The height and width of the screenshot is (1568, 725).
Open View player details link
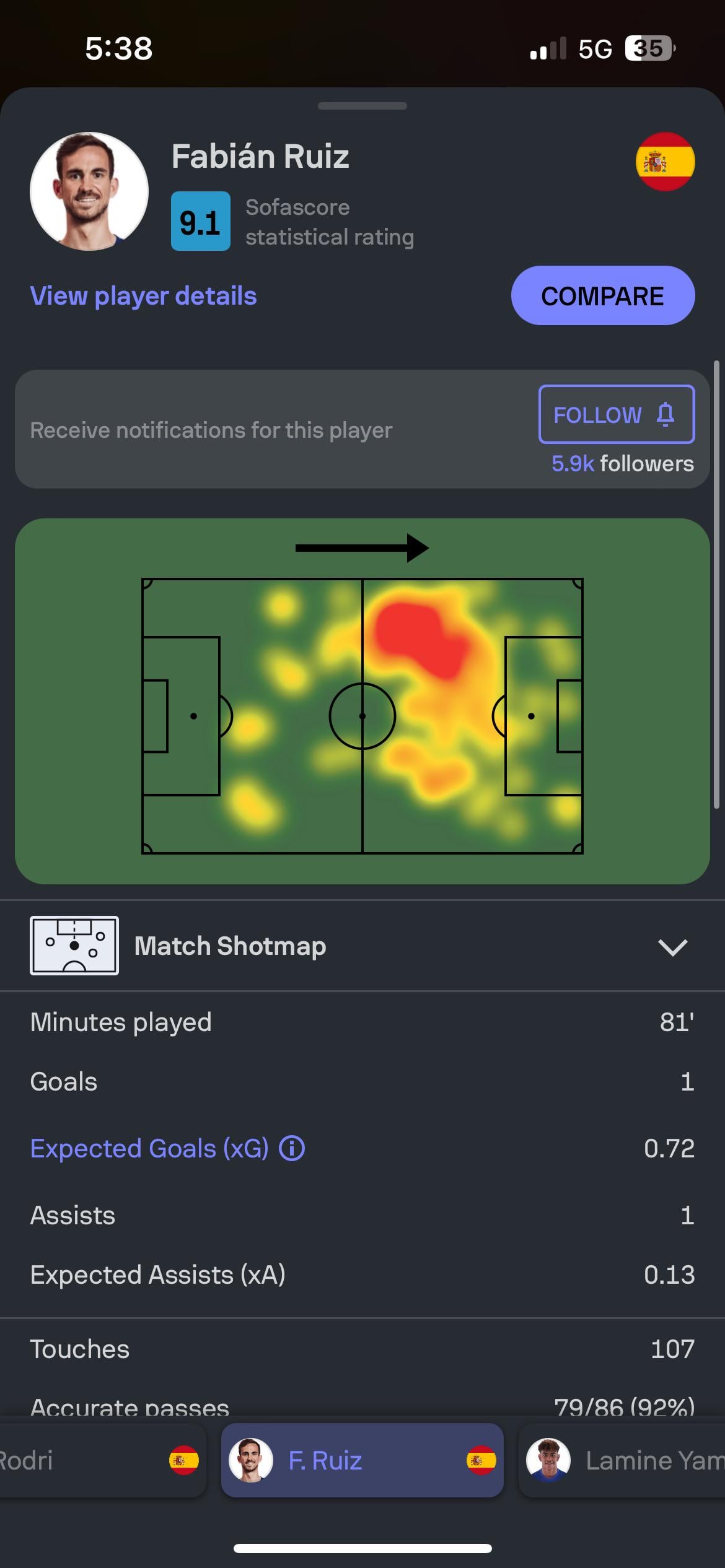143,296
